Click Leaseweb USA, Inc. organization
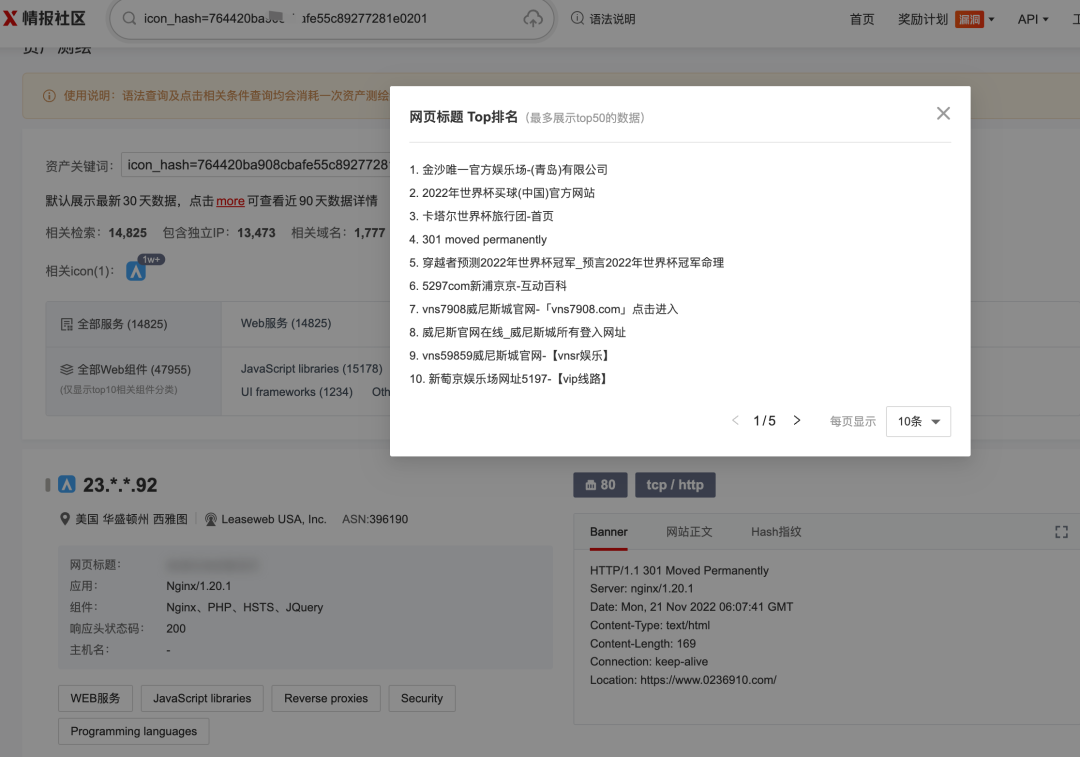Screen dimensions: 1080x757 coord(273,519)
